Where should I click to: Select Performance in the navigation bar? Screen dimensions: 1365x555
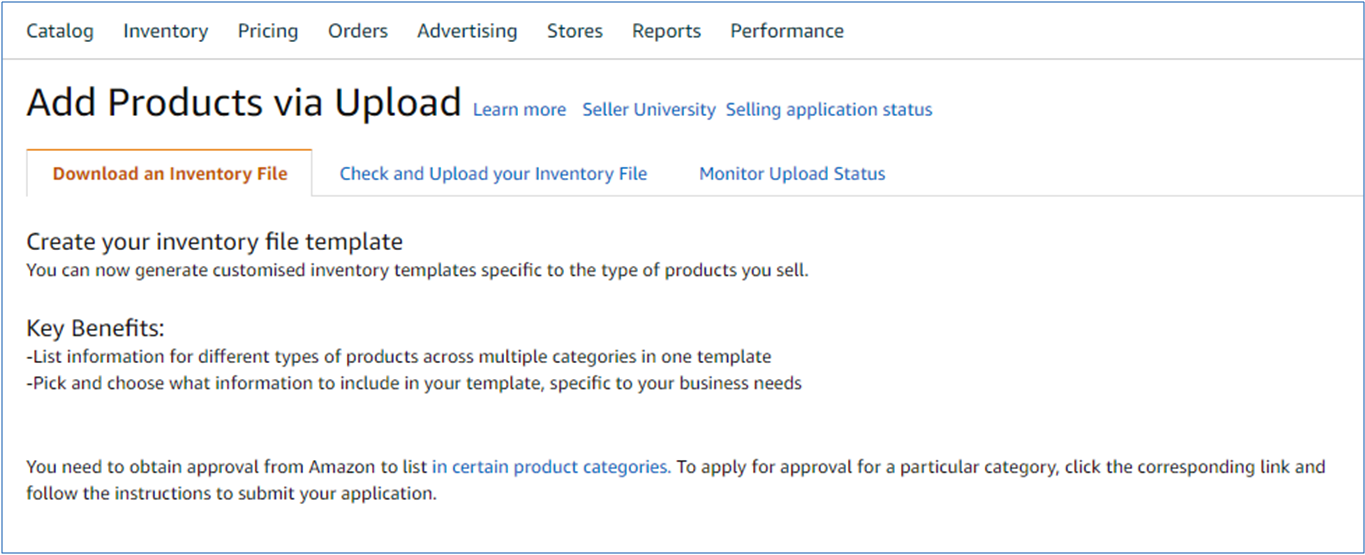(787, 31)
